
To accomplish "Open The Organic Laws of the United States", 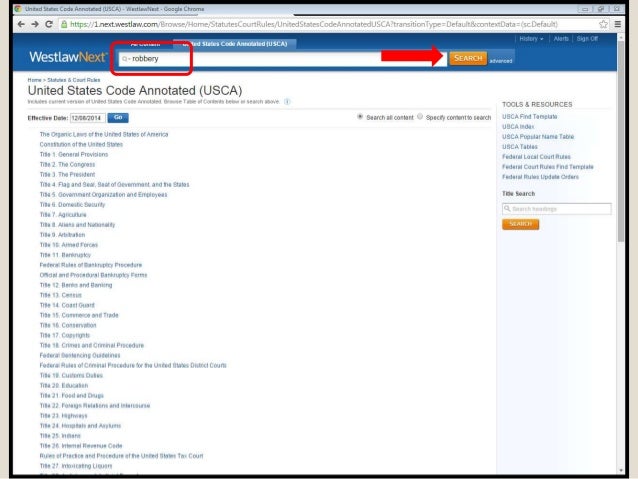I will 104,134.
